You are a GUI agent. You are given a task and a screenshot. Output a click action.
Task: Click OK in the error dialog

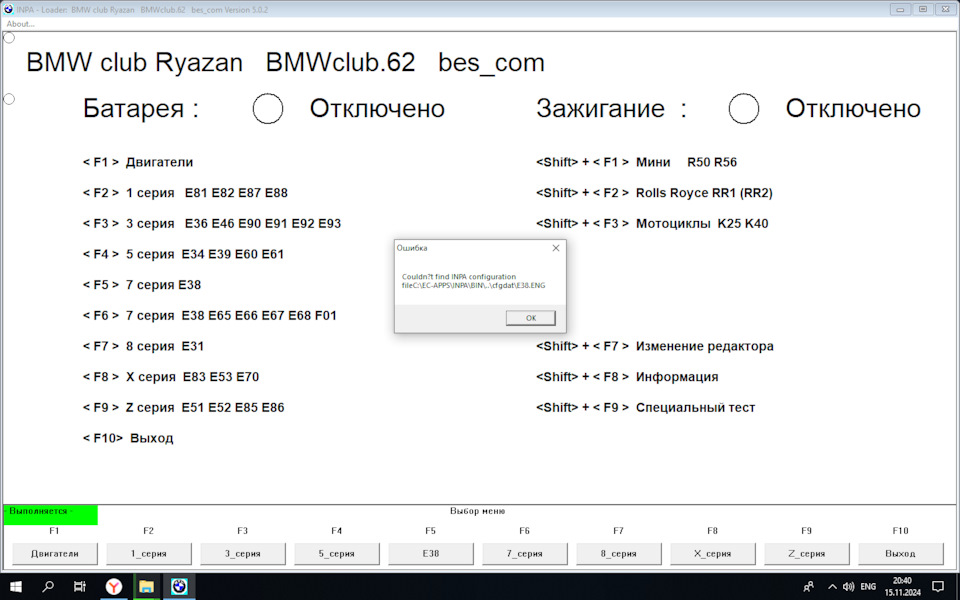click(530, 318)
